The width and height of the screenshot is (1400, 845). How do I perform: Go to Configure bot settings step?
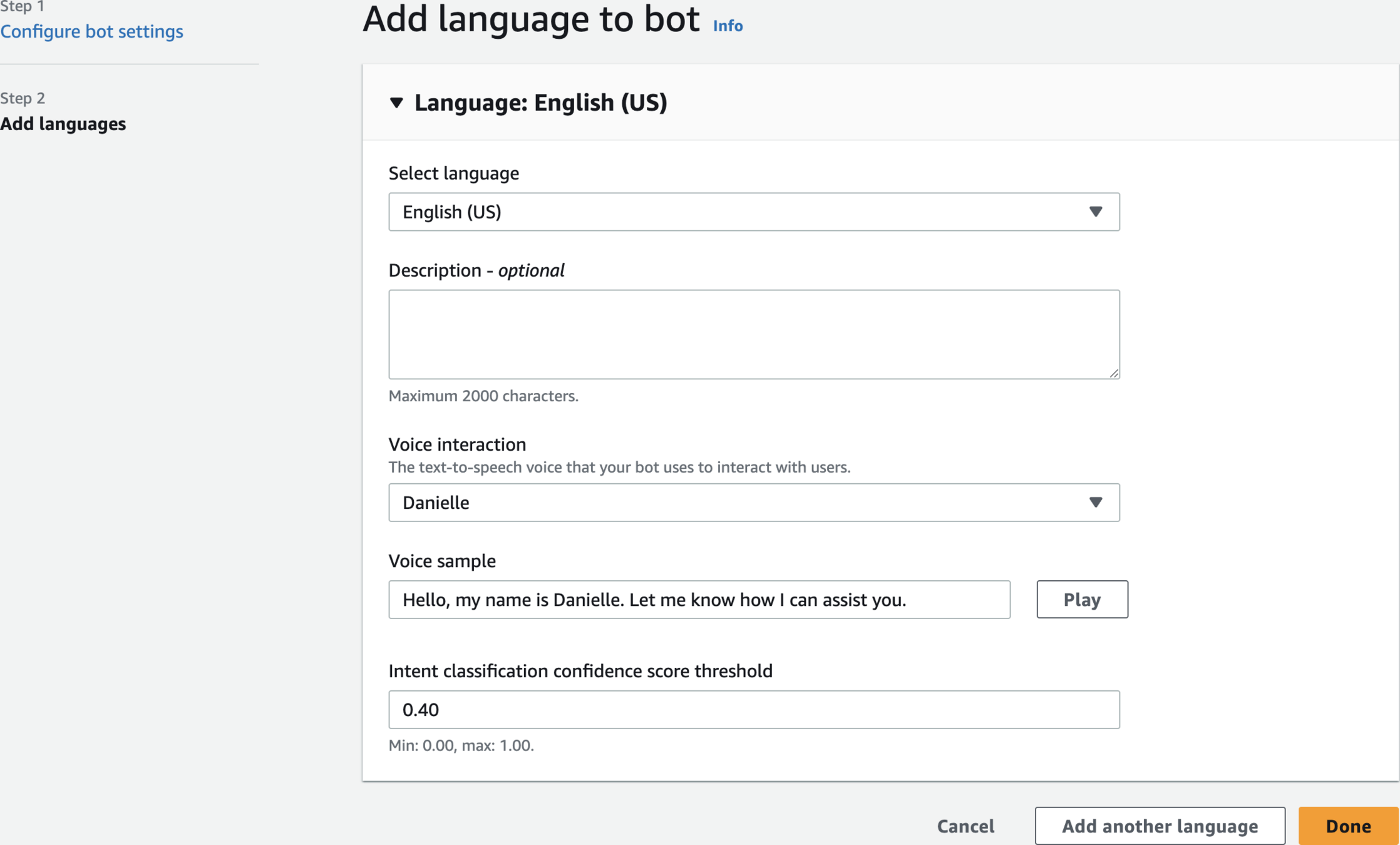92,31
